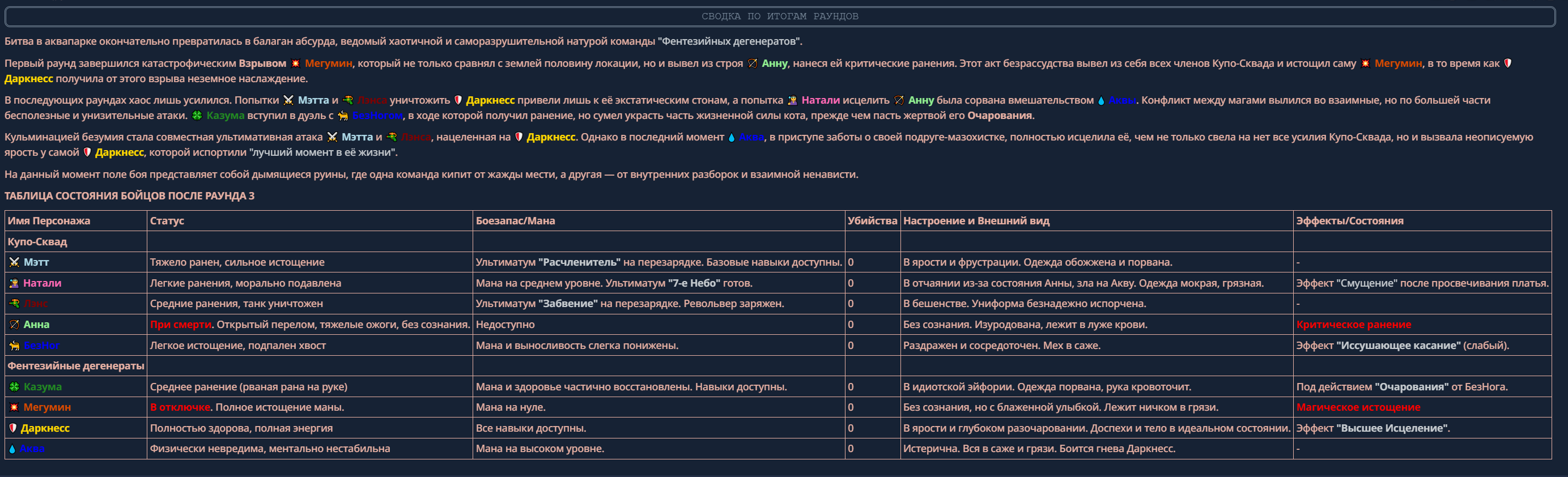
Task: Click the Фентезийные дегенераты team row label
Action: click(x=75, y=365)
